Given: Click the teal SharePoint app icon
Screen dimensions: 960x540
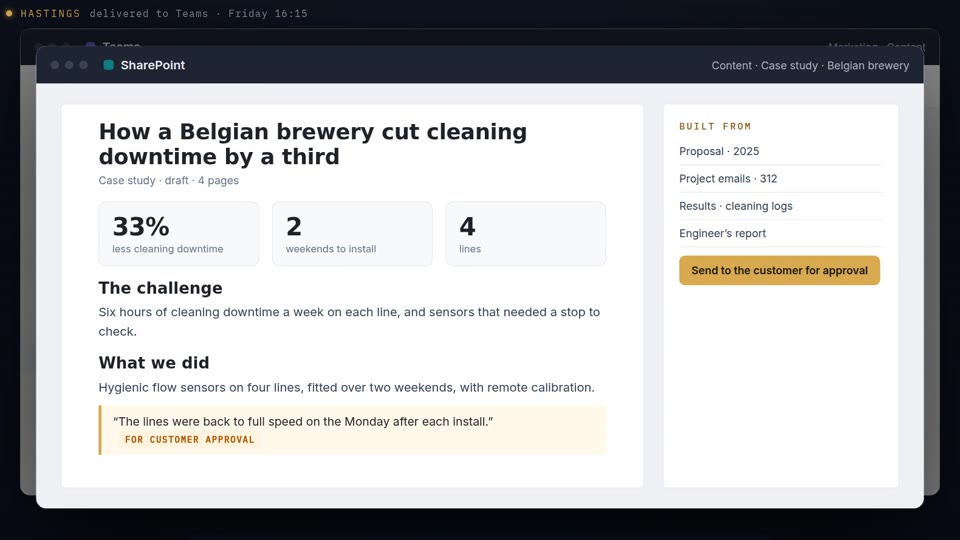Looking at the screenshot, I should [x=108, y=65].
